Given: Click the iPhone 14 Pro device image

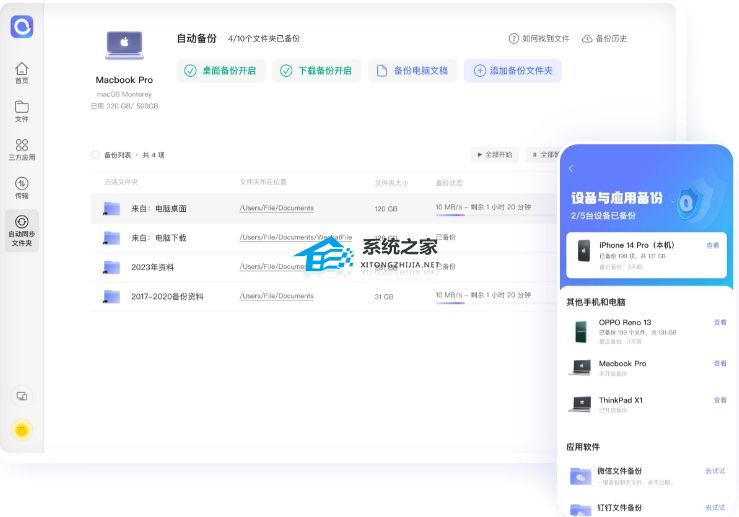Looking at the screenshot, I should (583, 250).
